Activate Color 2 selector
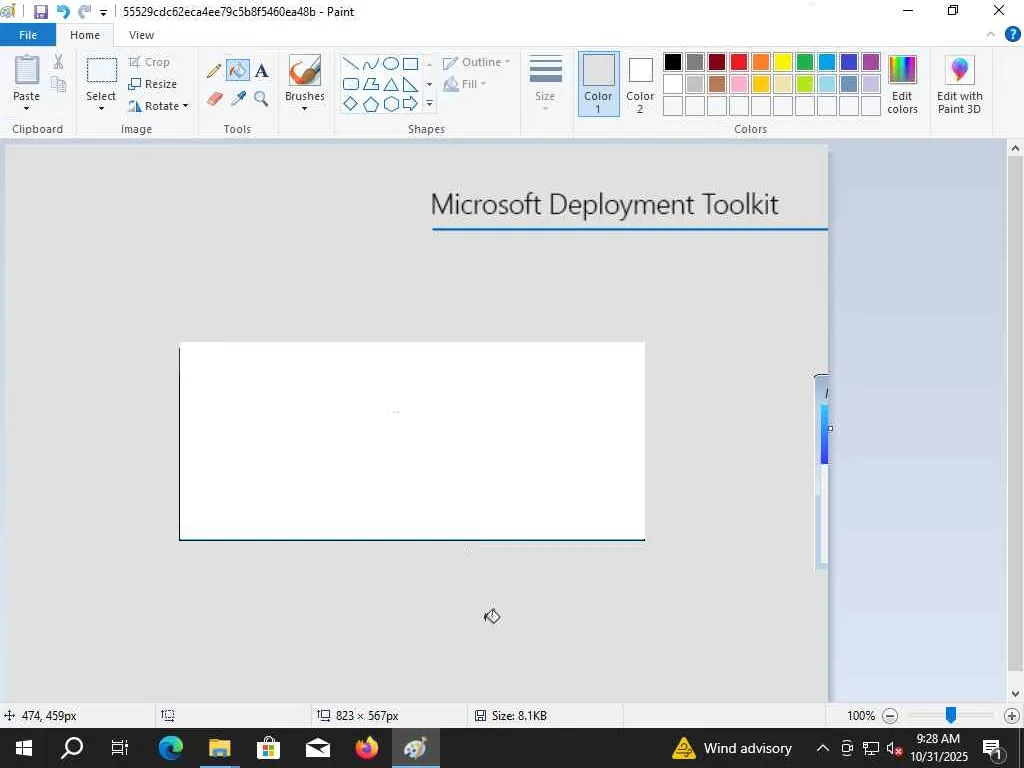This screenshot has height=768, width=1024. click(640, 84)
